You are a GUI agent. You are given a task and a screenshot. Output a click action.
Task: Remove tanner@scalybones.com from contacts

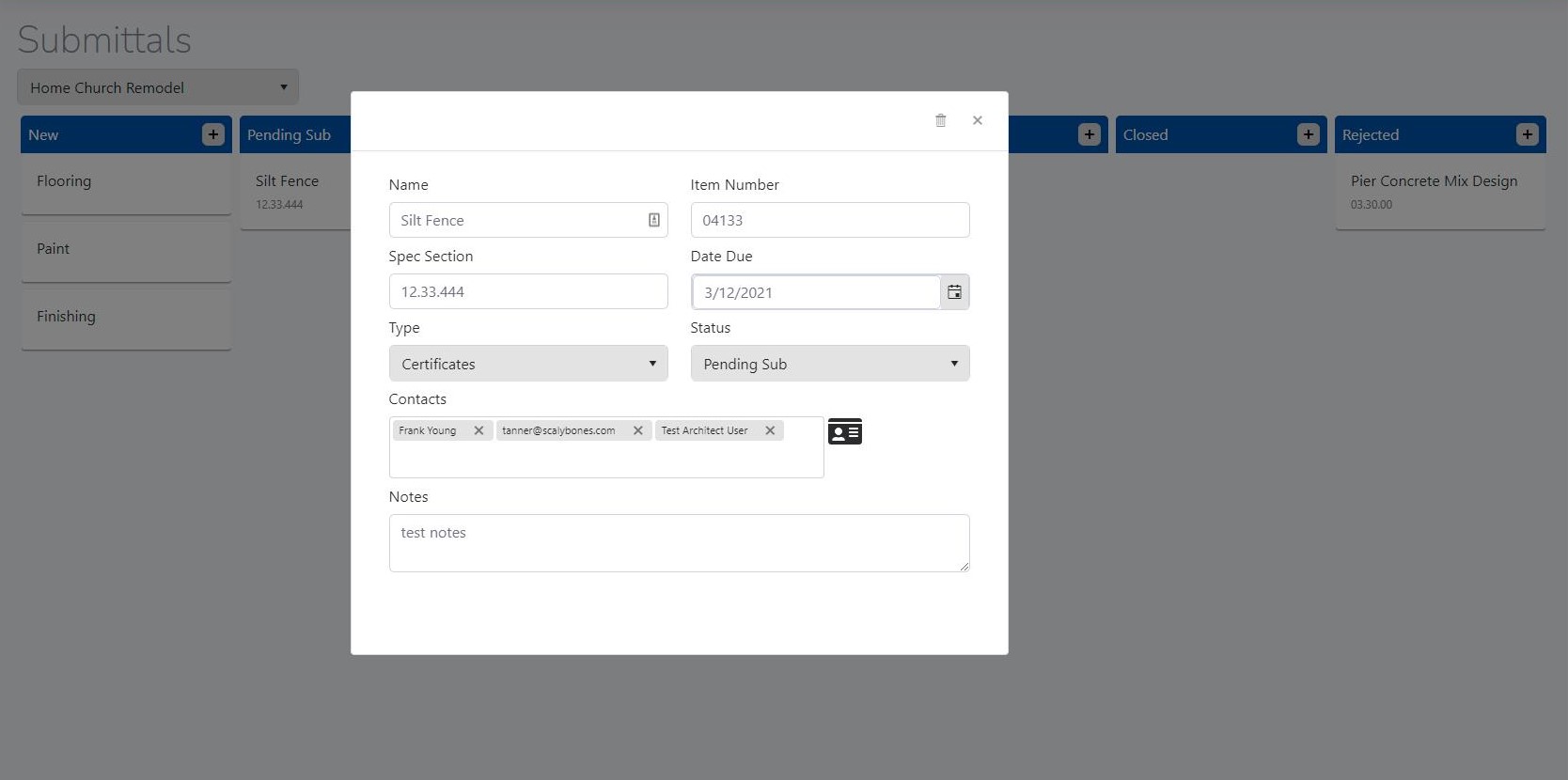click(x=637, y=430)
